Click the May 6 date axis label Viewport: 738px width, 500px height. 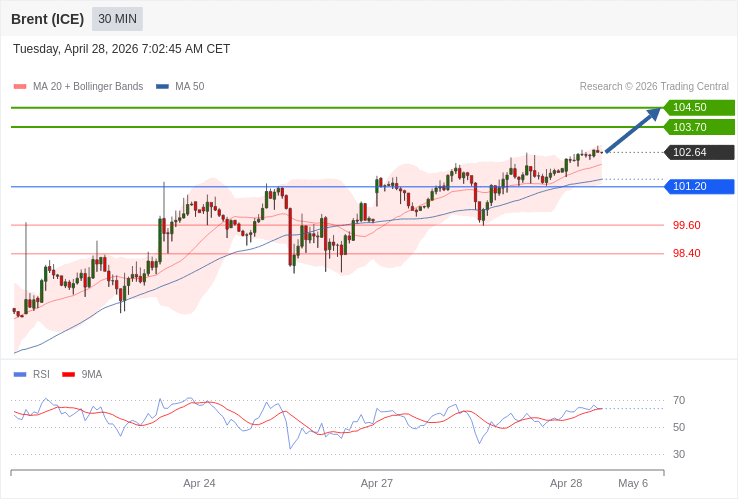click(633, 483)
